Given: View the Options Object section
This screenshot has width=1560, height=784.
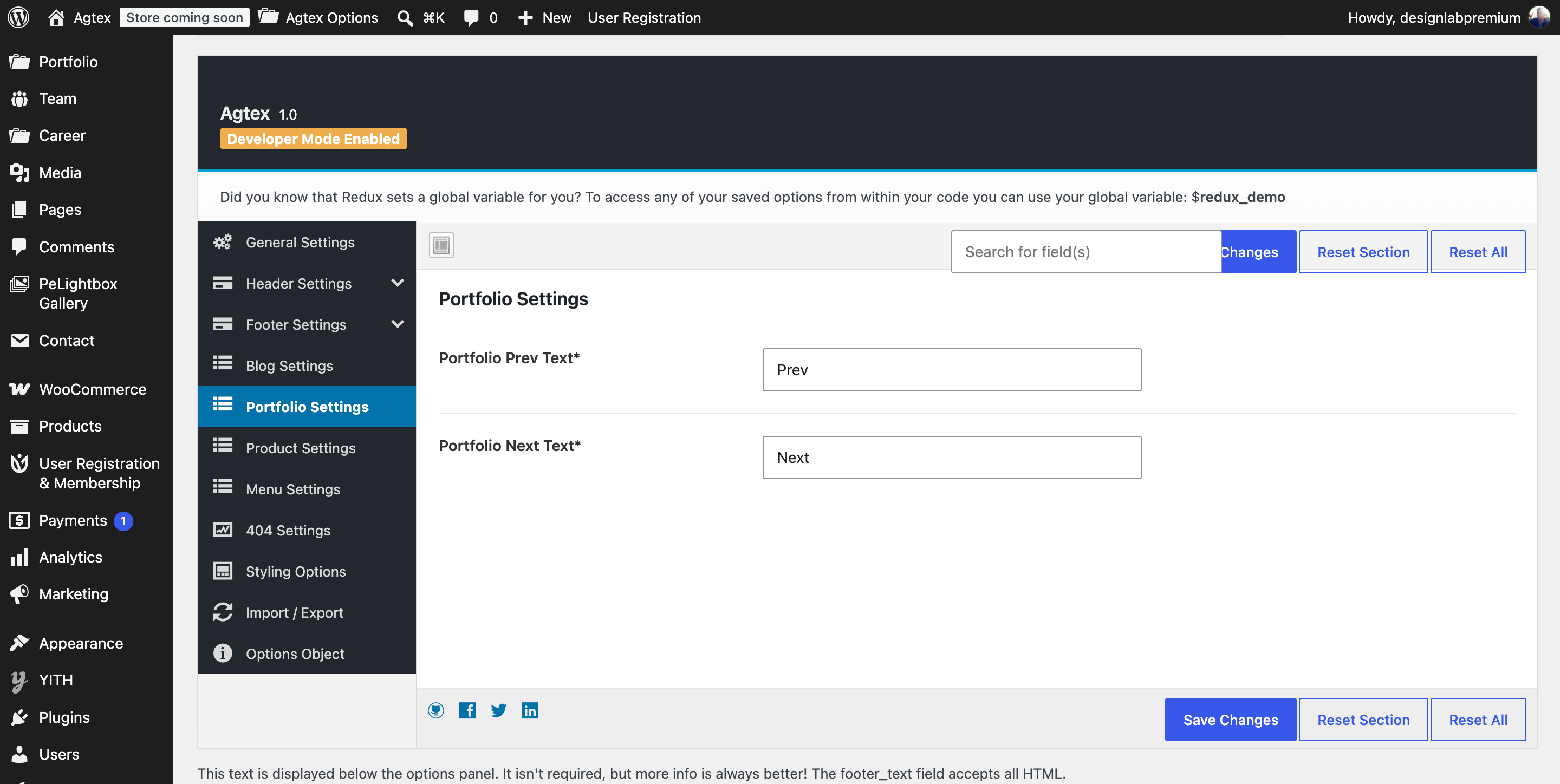Looking at the screenshot, I should click(307, 654).
